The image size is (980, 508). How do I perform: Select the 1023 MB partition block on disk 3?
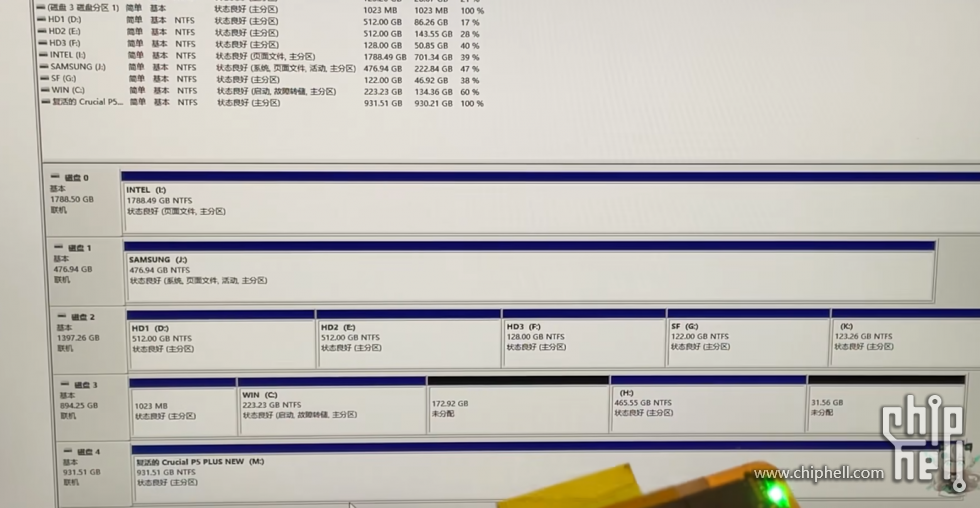point(183,407)
